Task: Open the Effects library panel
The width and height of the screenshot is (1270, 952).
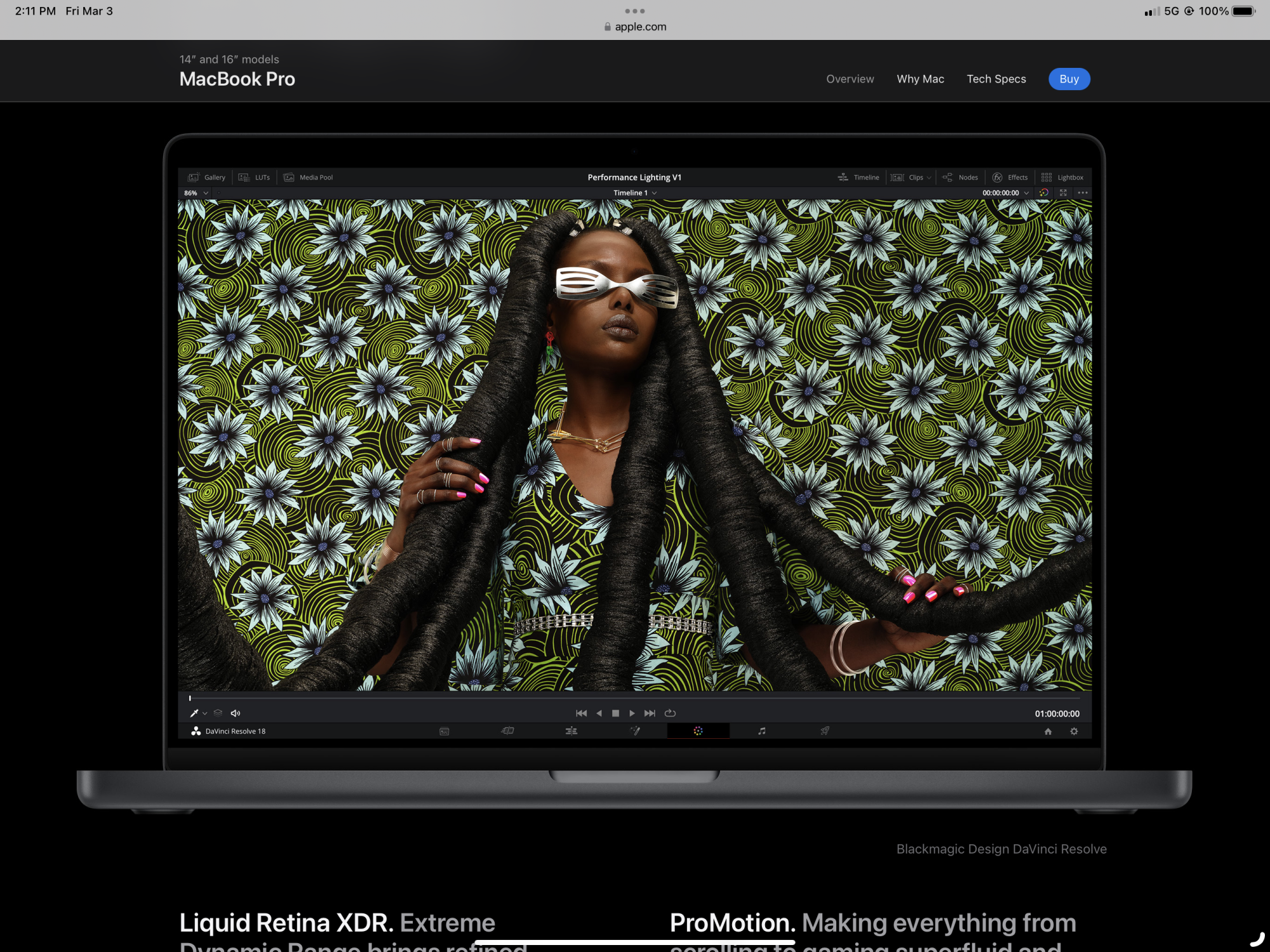Action: tap(1010, 177)
